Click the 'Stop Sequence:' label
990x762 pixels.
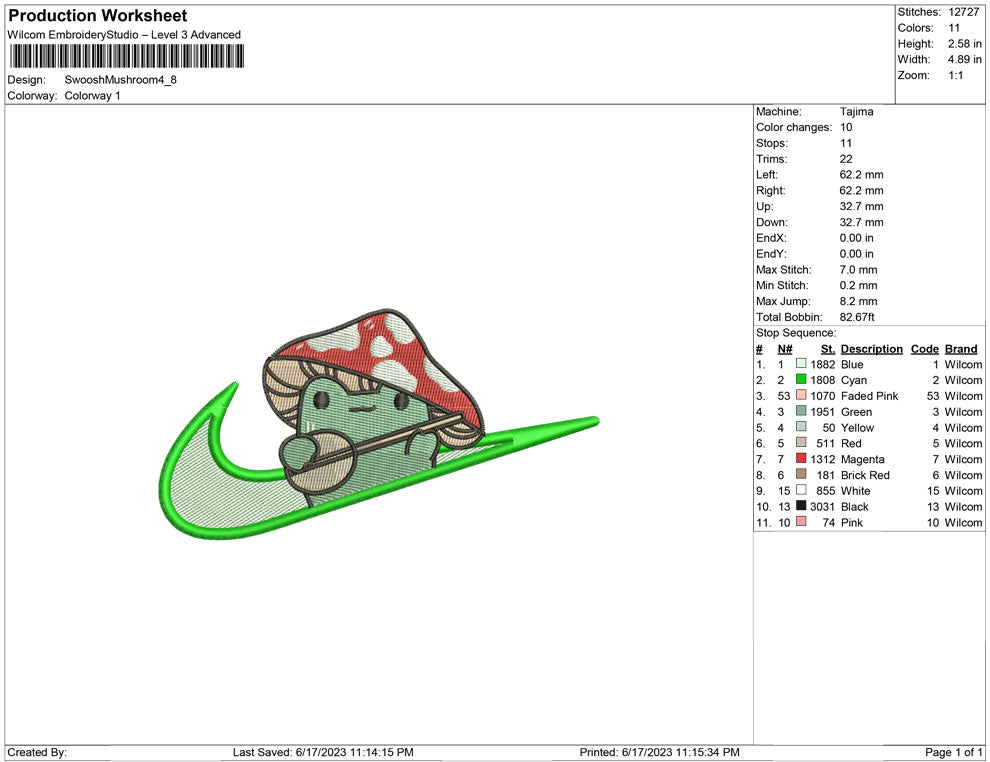coord(796,333)
